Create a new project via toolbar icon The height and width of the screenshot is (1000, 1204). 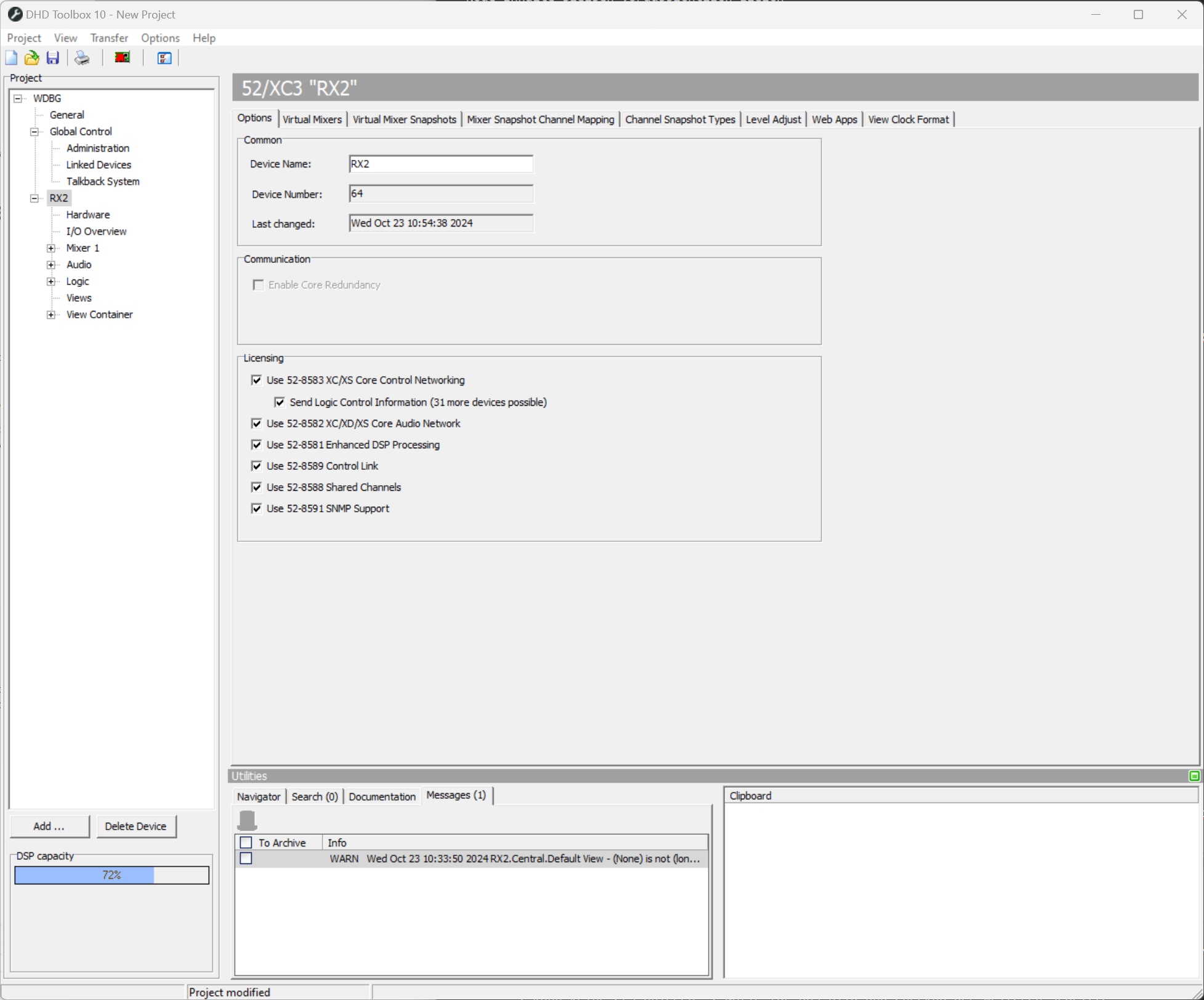11,57
